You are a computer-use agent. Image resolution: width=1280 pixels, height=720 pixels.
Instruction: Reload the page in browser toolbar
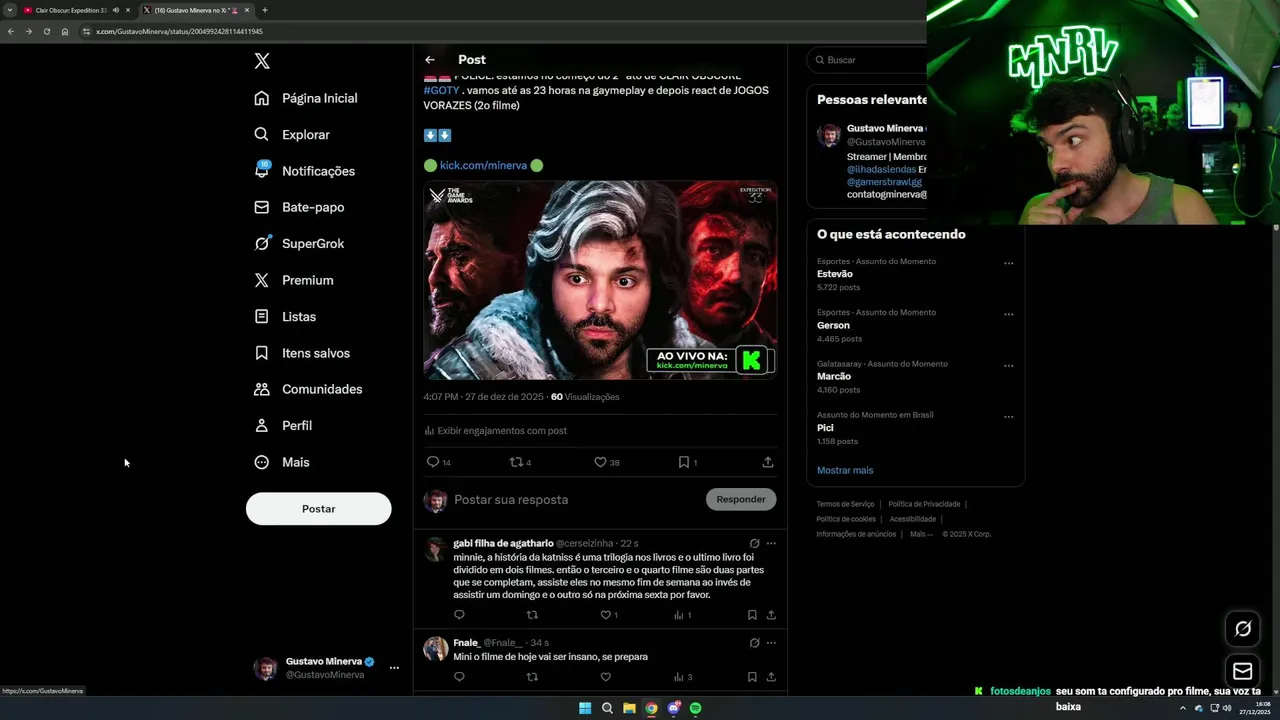(46, 32)
